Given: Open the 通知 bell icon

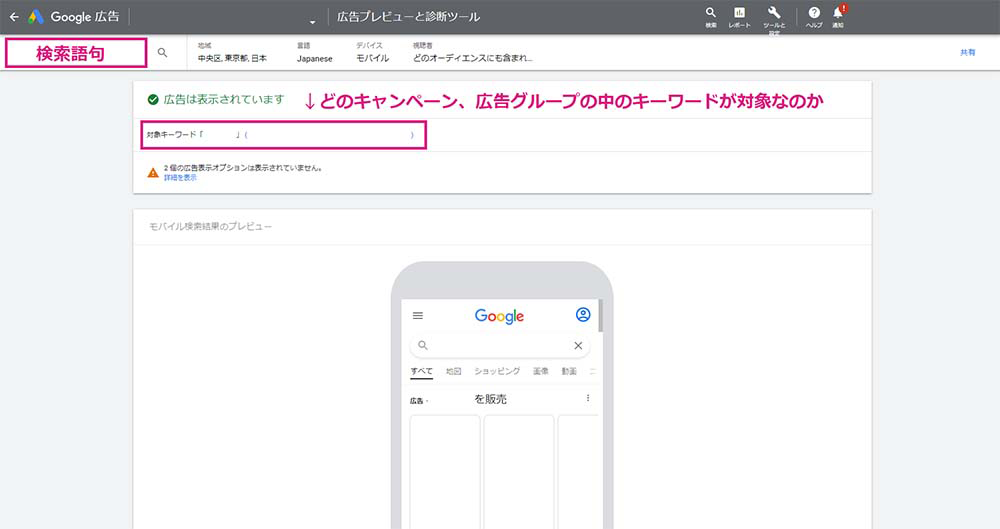Looking at the screenshot, I should (x=838, y=17).
